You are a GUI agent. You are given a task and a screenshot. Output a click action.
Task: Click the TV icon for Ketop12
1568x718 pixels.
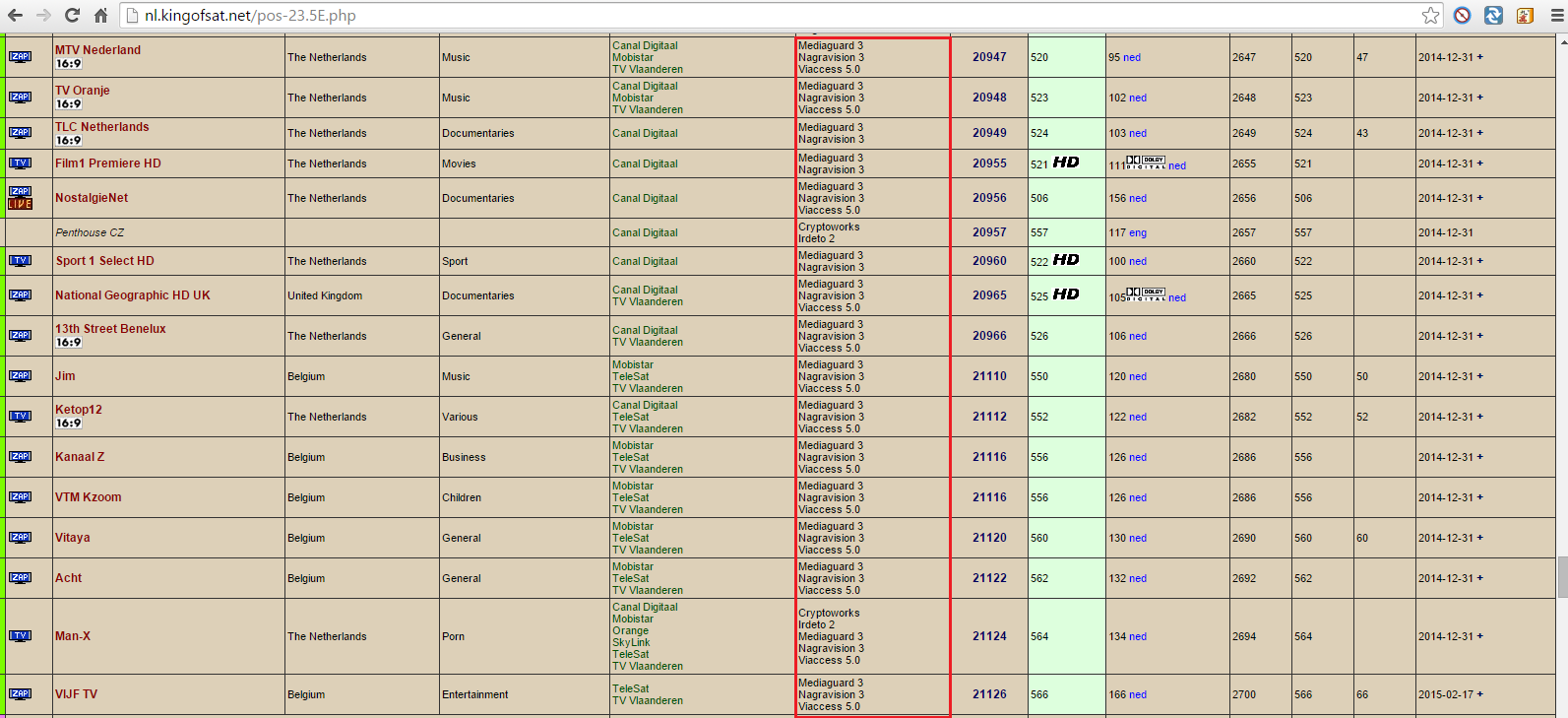tap(20, 417)
